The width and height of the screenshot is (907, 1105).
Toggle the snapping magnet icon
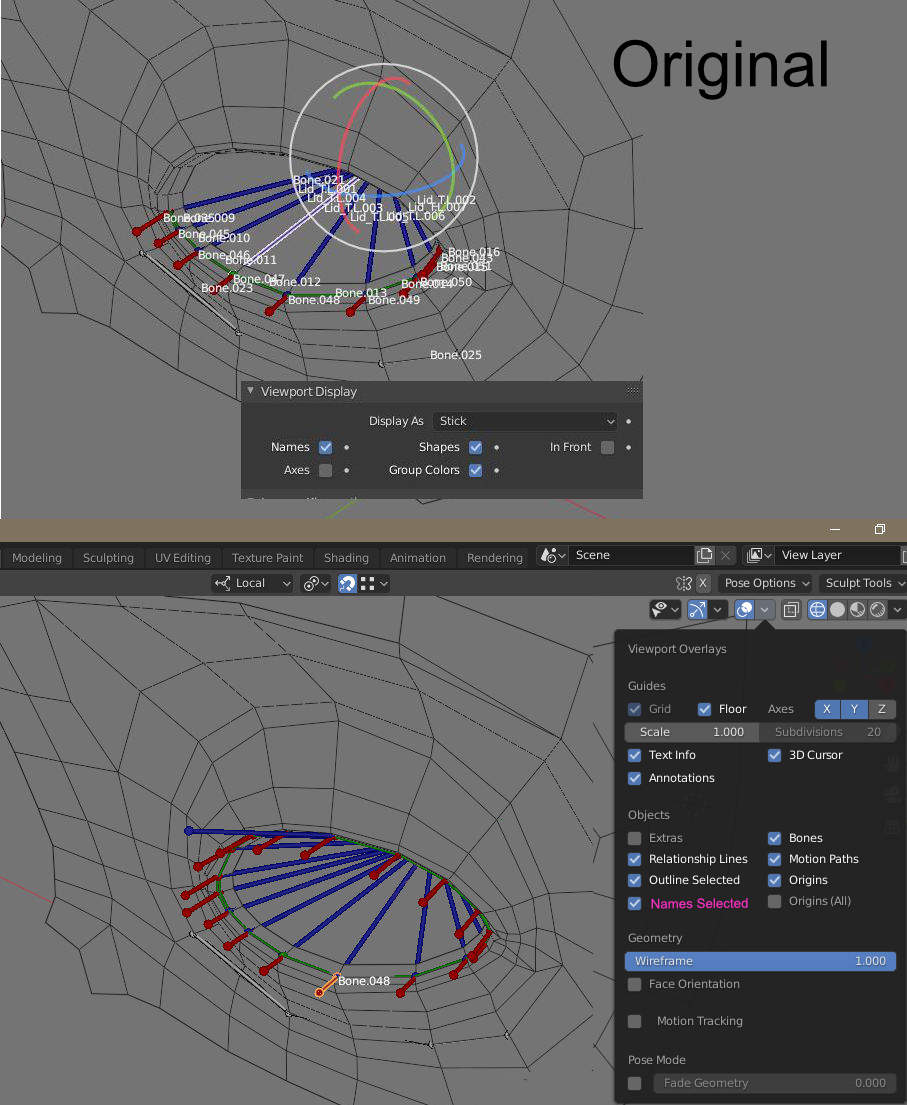[x=347, y=584]
